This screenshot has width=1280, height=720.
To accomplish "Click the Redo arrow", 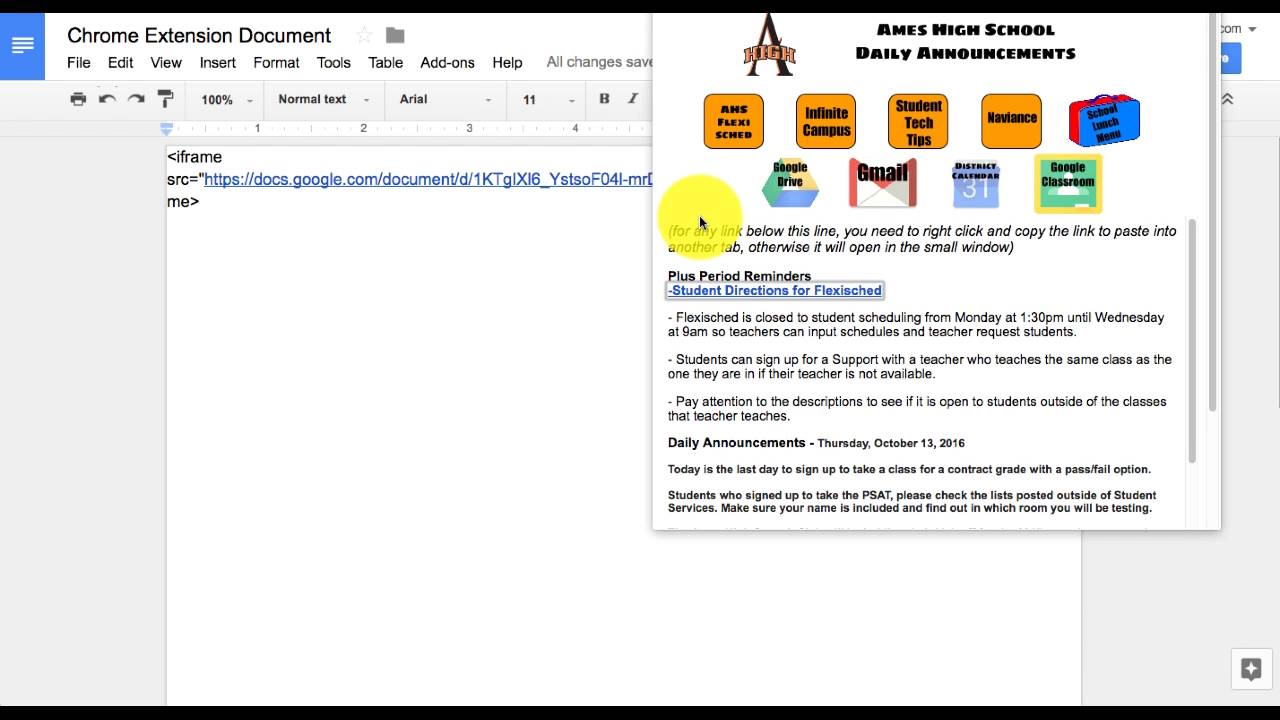I will coord(136,99).
